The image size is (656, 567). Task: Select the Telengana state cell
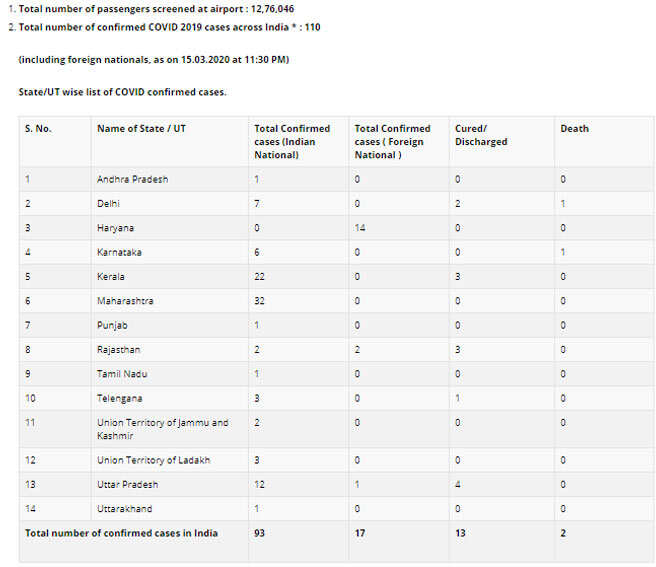tap(120, 398)
